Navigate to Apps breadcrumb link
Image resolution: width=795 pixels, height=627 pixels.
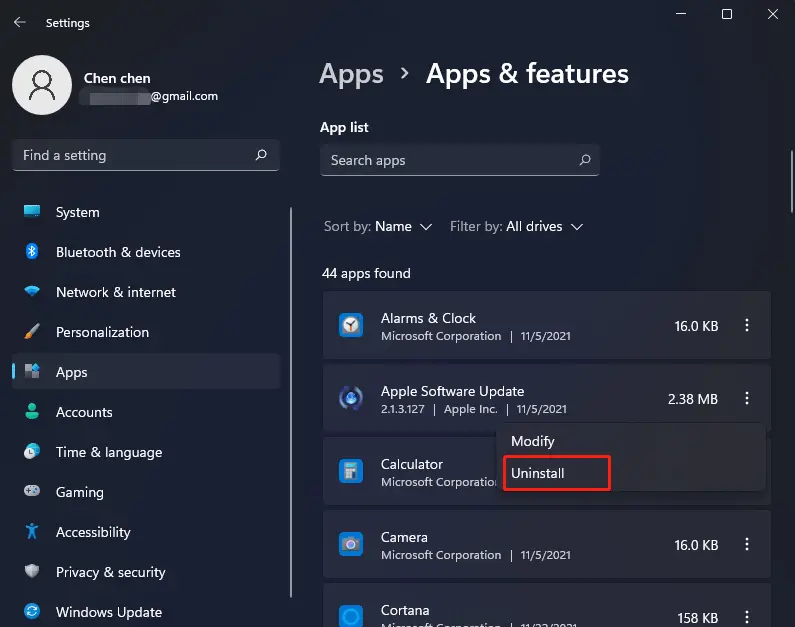[351, 75]
